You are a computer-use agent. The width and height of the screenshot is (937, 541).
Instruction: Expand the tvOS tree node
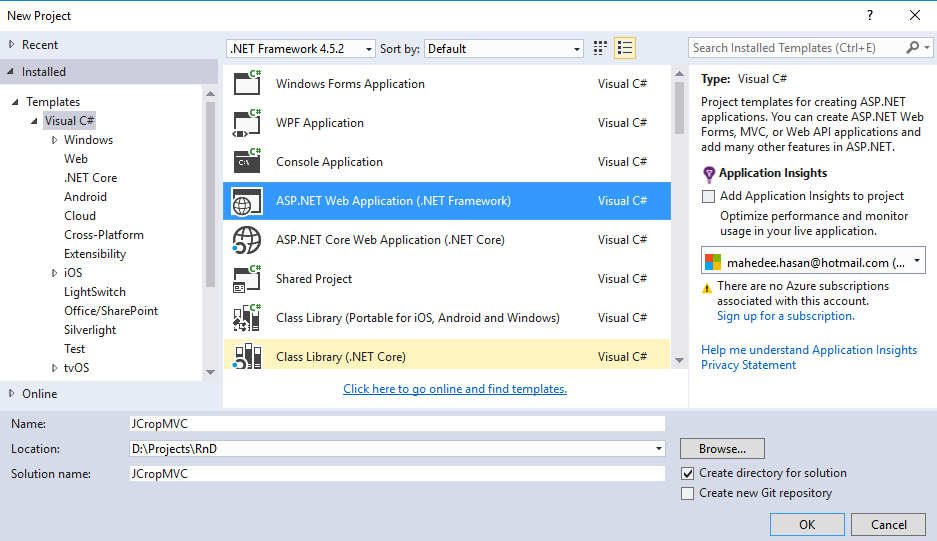tap(54, 368)
